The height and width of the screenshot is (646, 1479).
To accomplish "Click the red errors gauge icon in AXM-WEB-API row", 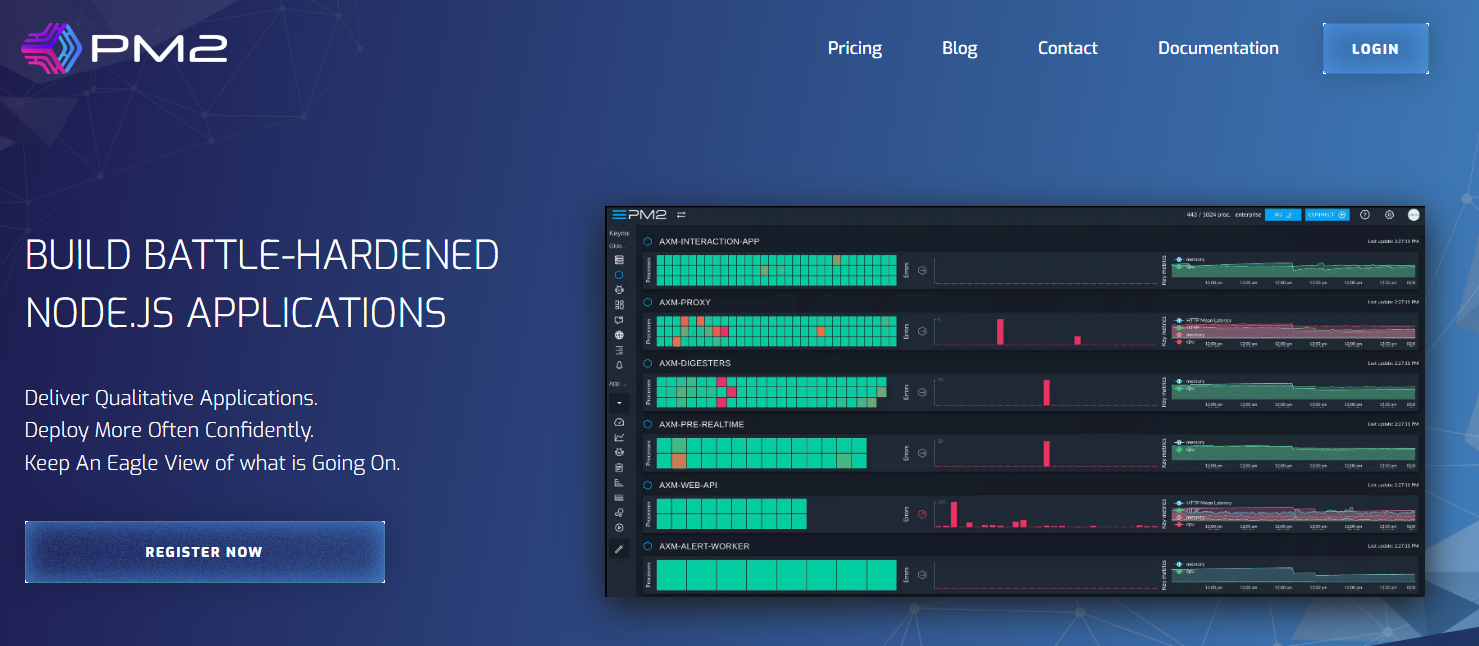I will click(x=922, y=514).
